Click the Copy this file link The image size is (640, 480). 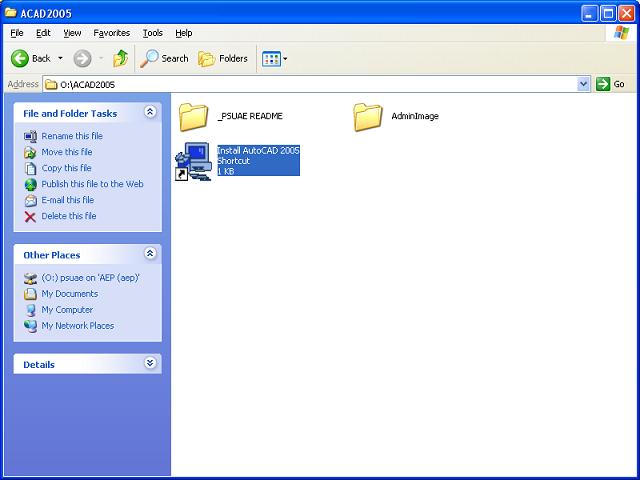[x=67, y=168]
